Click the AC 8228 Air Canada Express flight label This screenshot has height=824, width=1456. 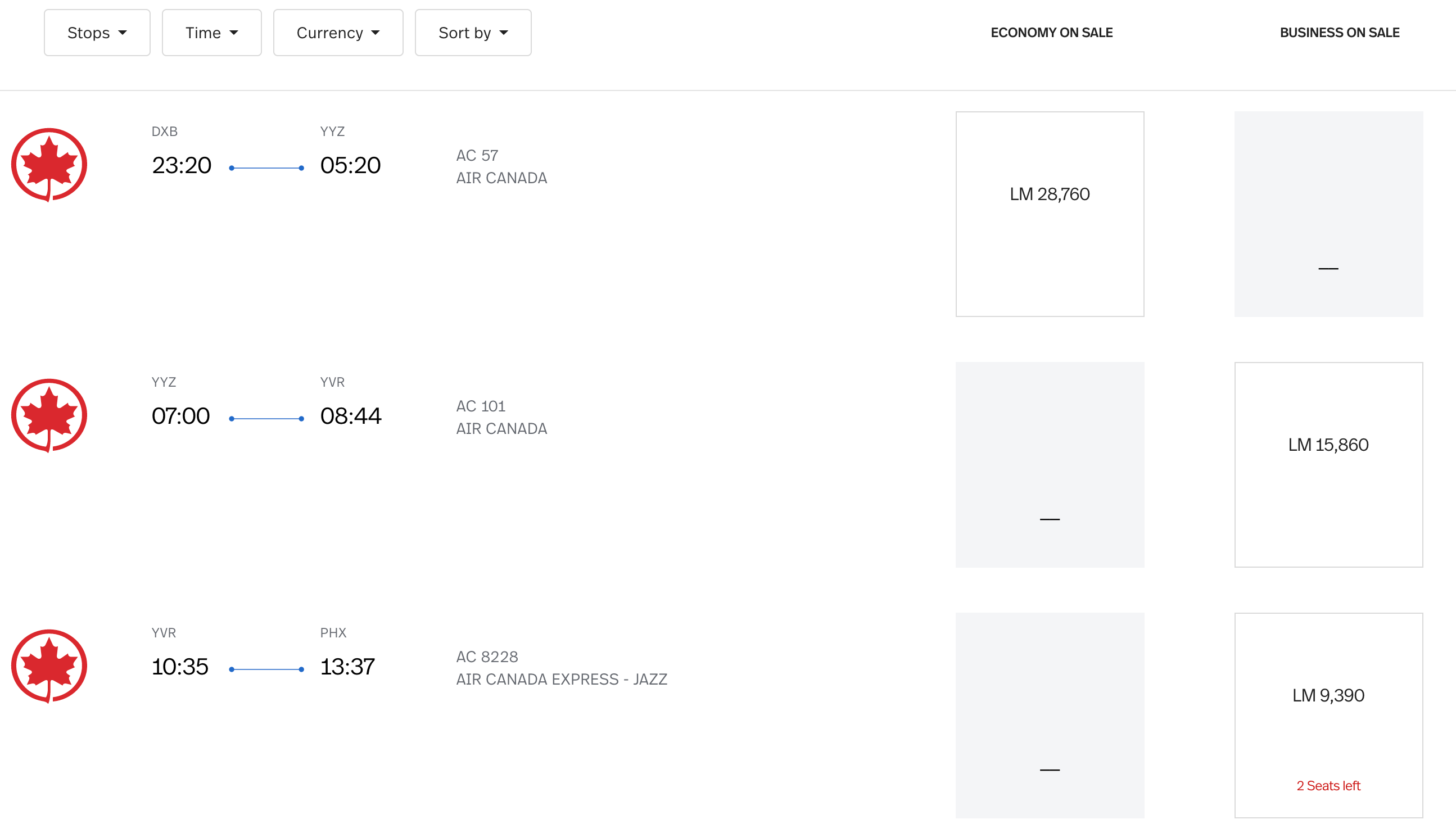pos(562,679)
